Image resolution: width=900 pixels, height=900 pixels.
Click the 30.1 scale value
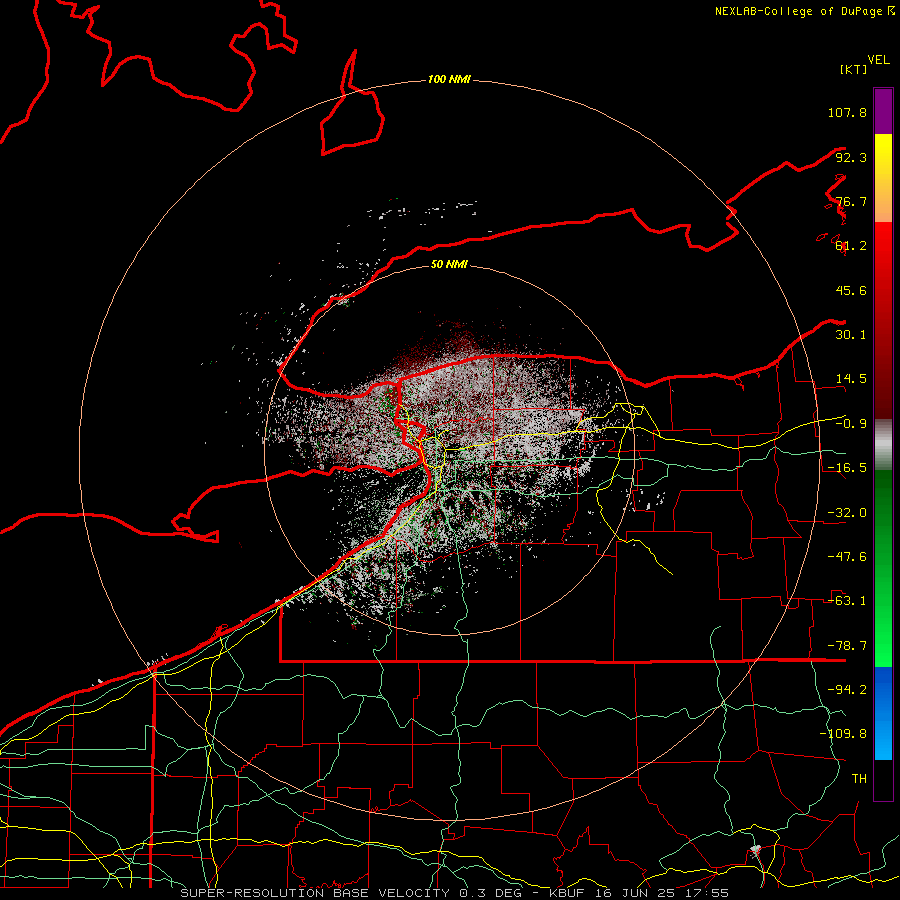point(851,335)
